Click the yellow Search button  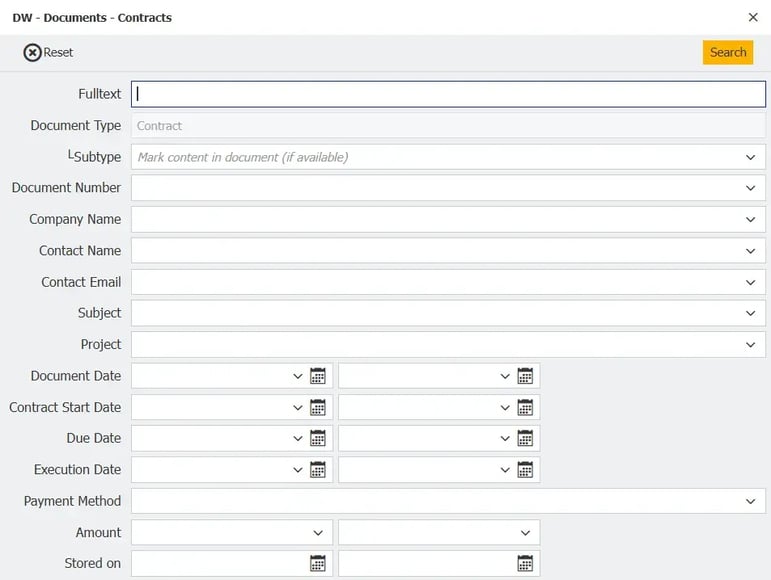point(728,53)
